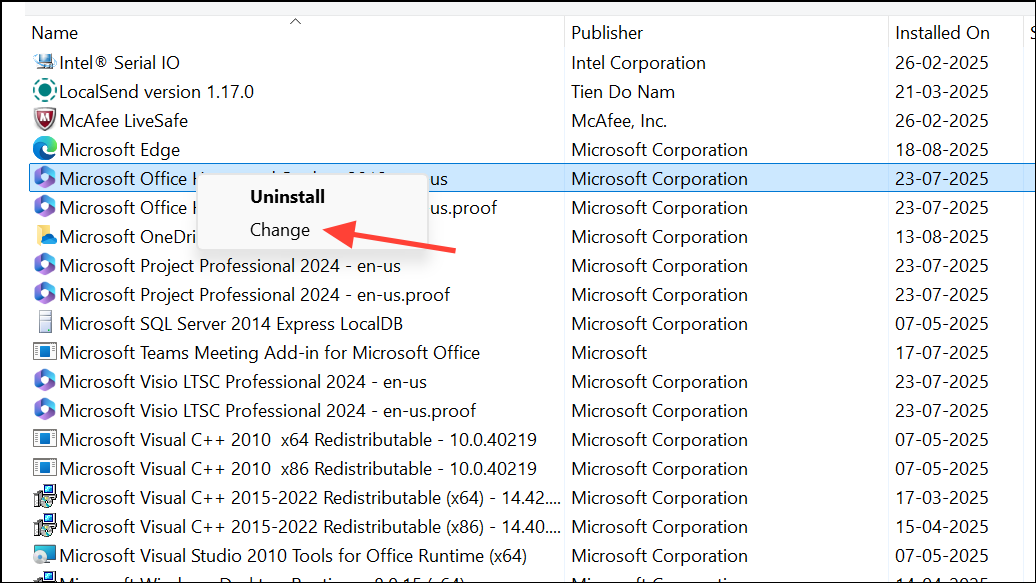Select Visual C++ 2015-2022 Redistributable (x86) entry
The image size is (1036, 583).
[x=310, y=527]
